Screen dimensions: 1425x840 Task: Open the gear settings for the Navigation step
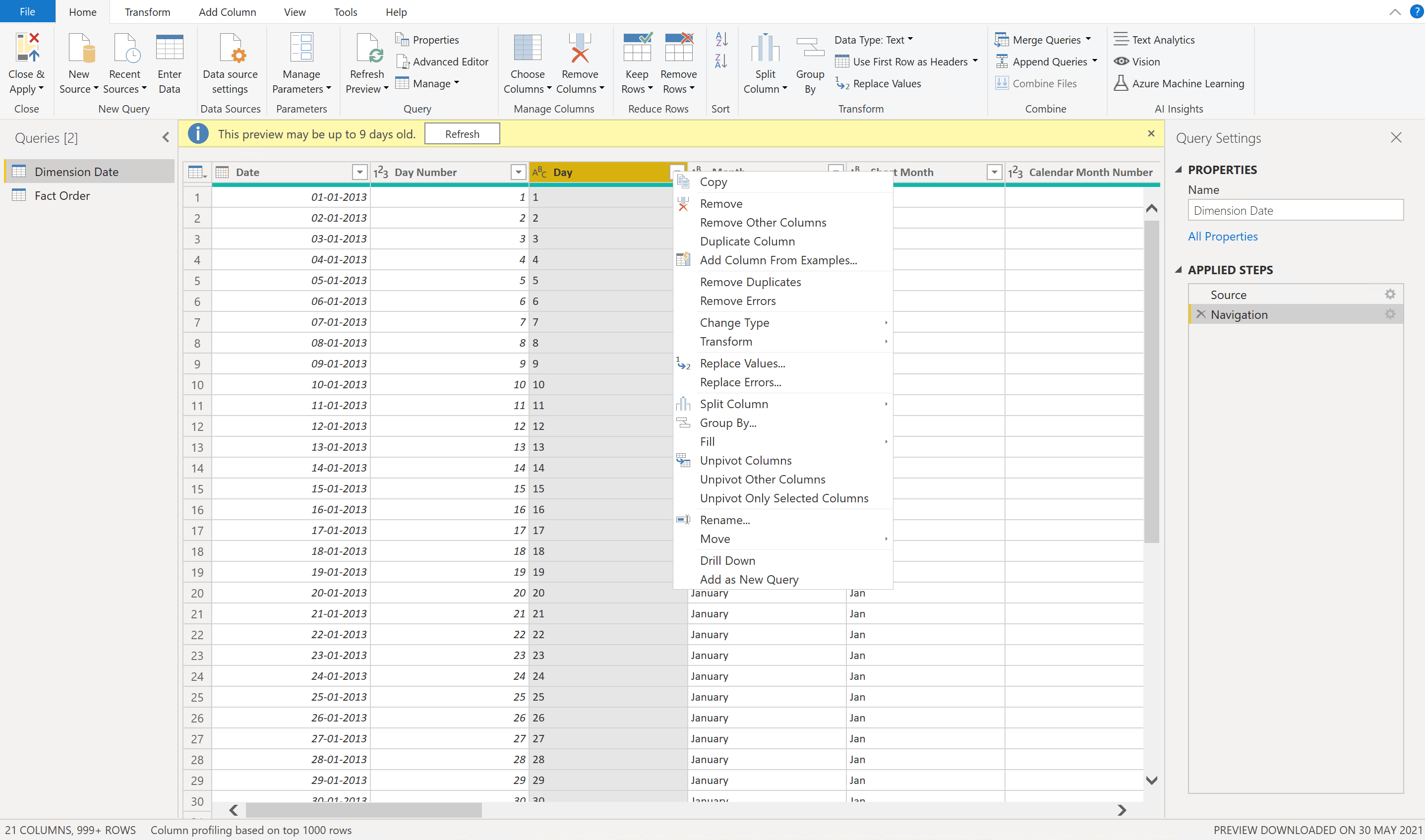pyautogui.click(x=1390, y=314)
